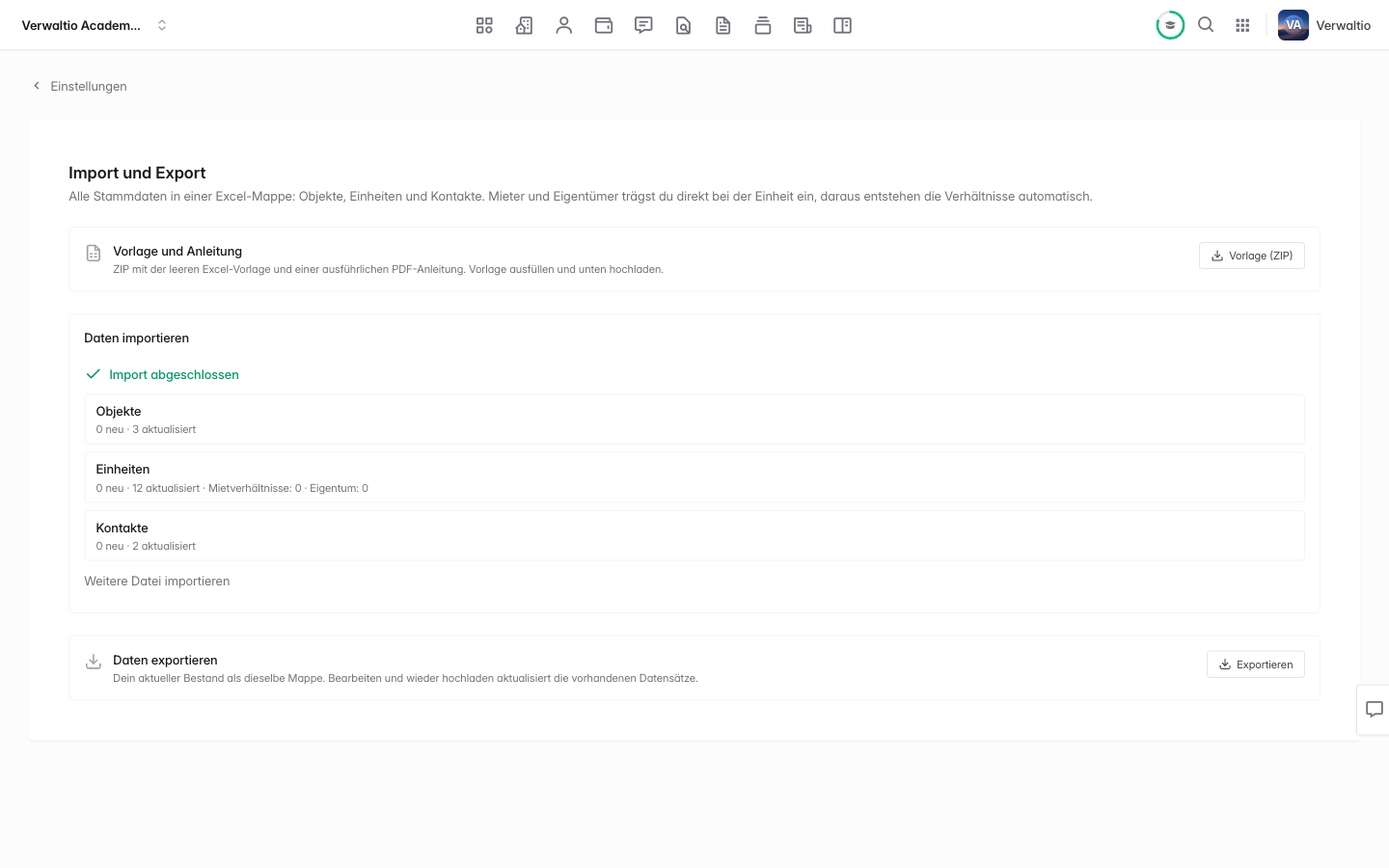
Task: Click the 'Import abgeschlossen' status text
Action: point(174,375)
